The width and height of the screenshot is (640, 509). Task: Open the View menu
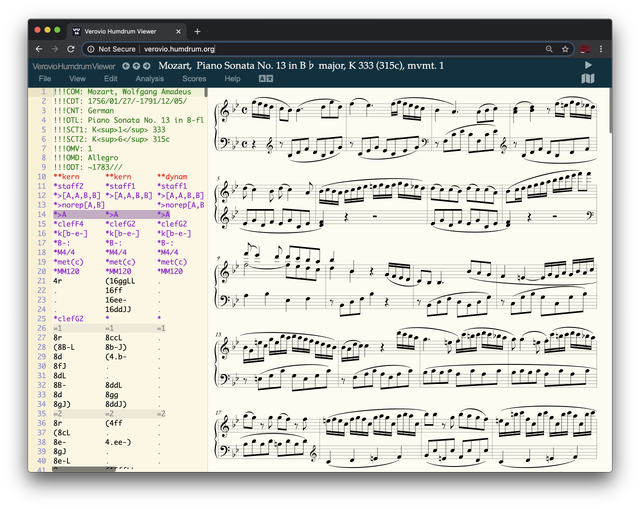coord(77,78)
